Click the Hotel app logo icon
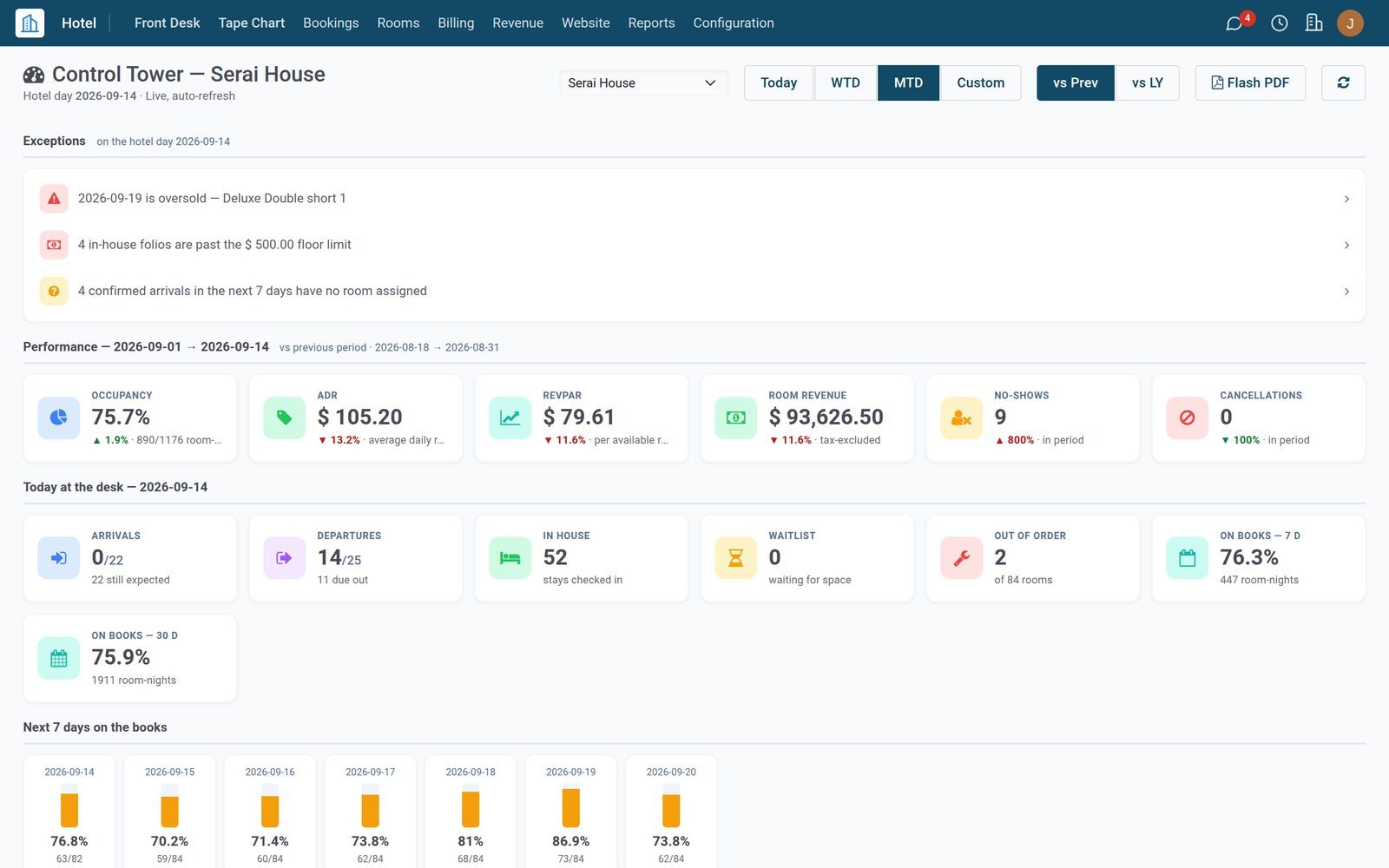 (30, 23)
